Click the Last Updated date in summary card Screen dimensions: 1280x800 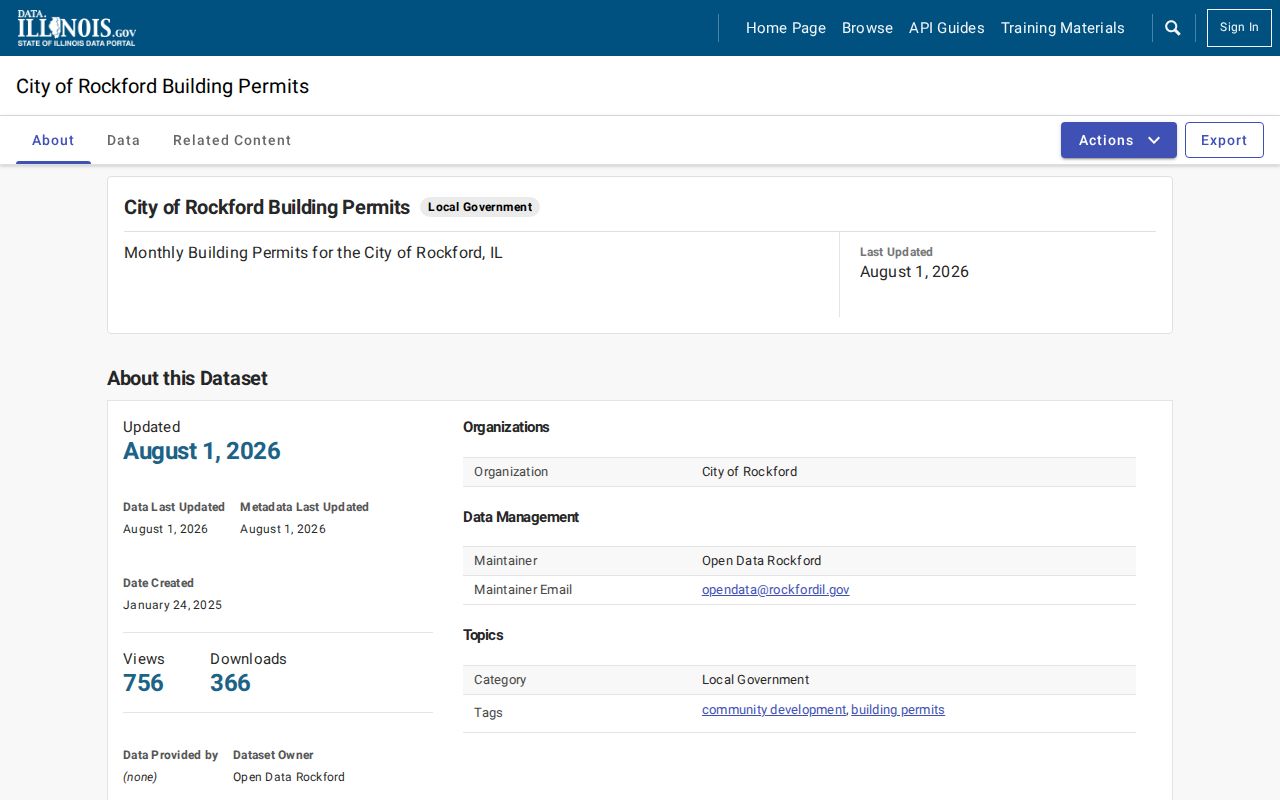point(914,272)
